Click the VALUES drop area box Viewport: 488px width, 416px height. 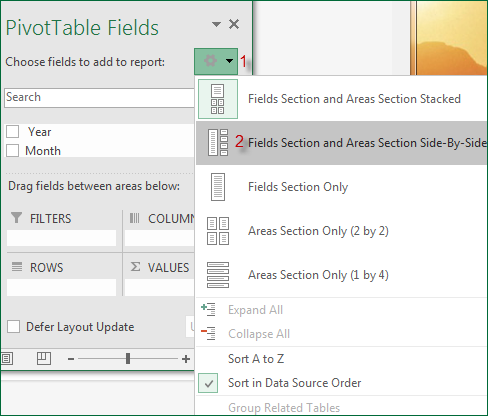pyautogui.click(x=159, y=287)
